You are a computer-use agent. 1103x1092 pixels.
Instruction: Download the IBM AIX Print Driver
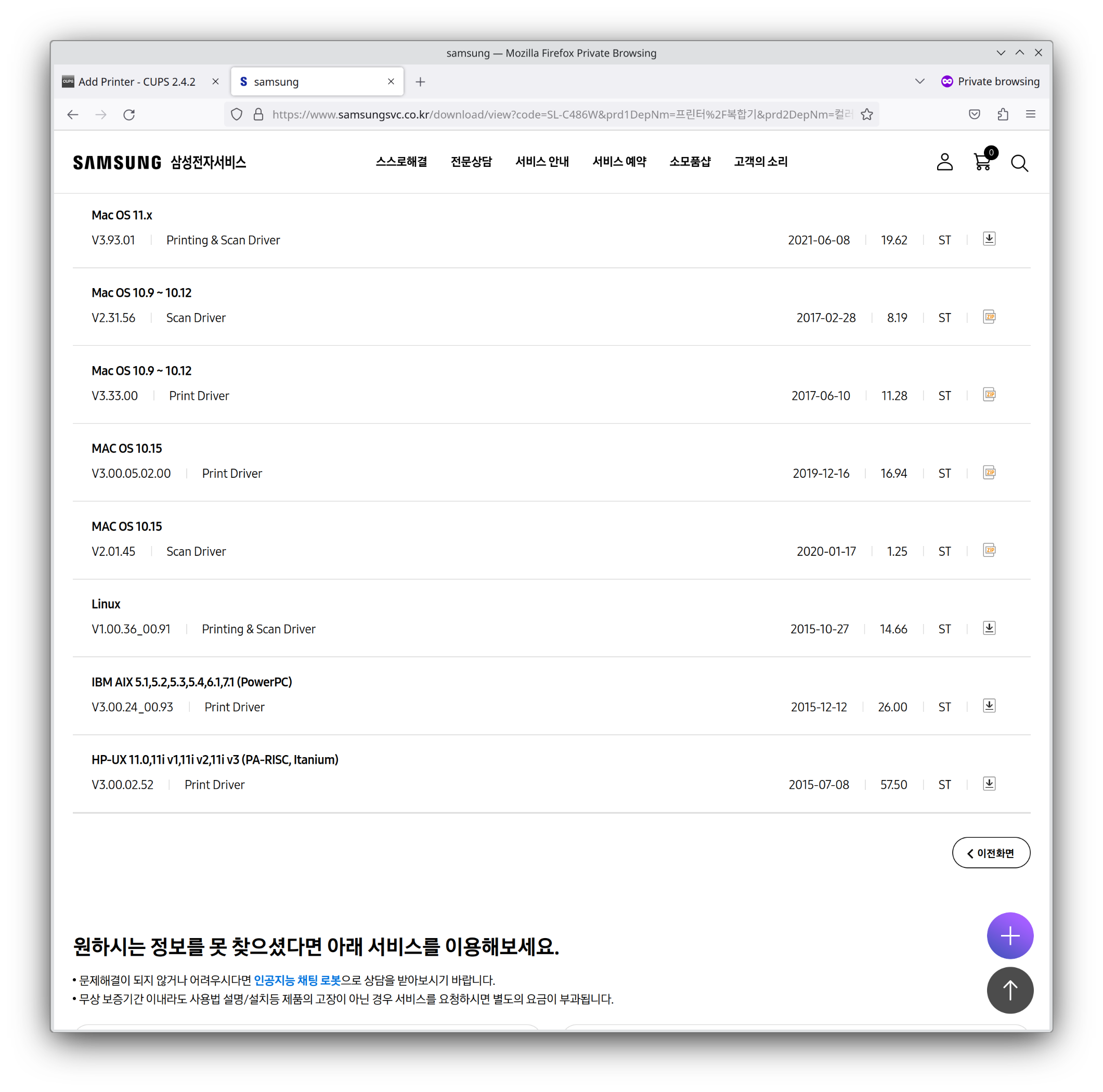pyautogui.click(x=989, y=706)
